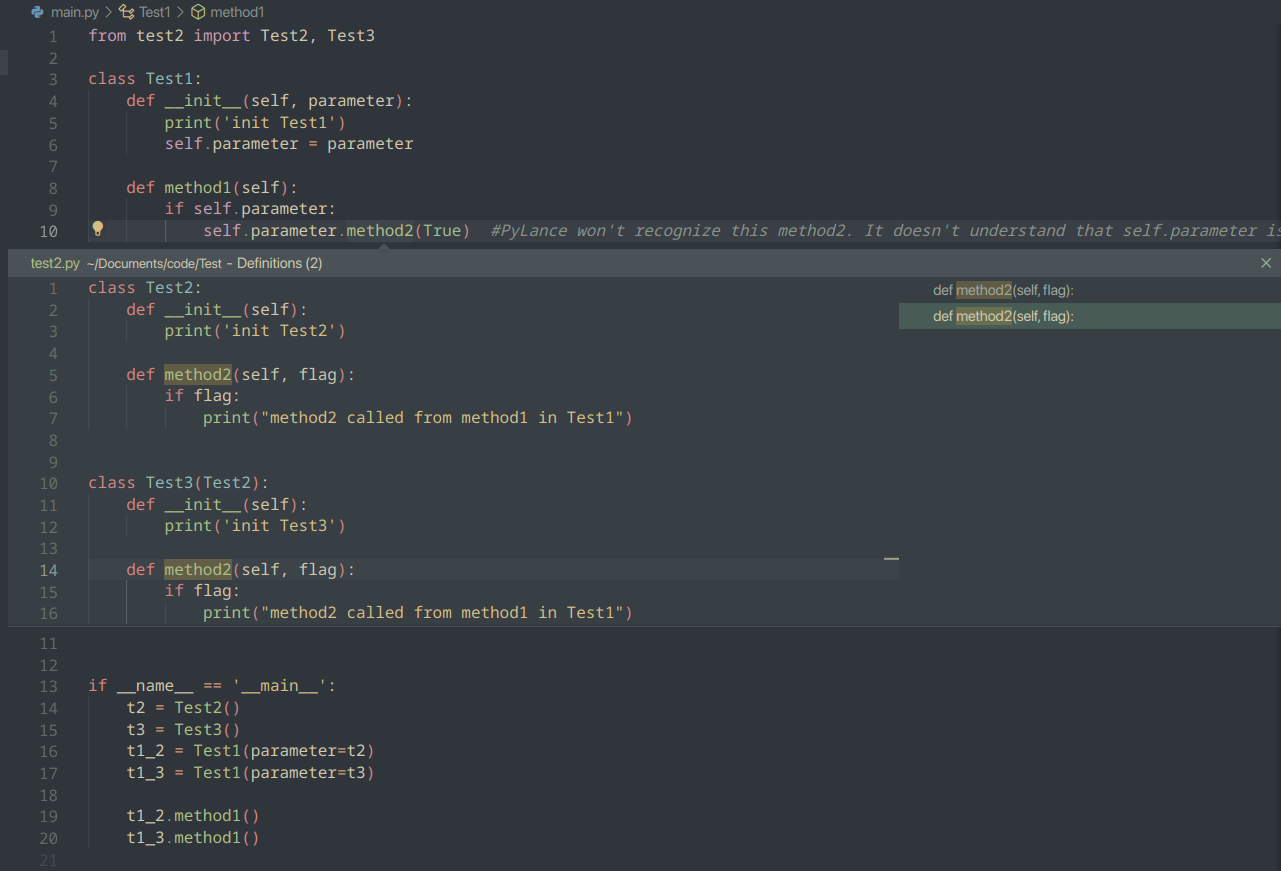Open quick fixes via the lightbulb on line 10
This screenshot has height=871, width=1281.
click(97, 229)
